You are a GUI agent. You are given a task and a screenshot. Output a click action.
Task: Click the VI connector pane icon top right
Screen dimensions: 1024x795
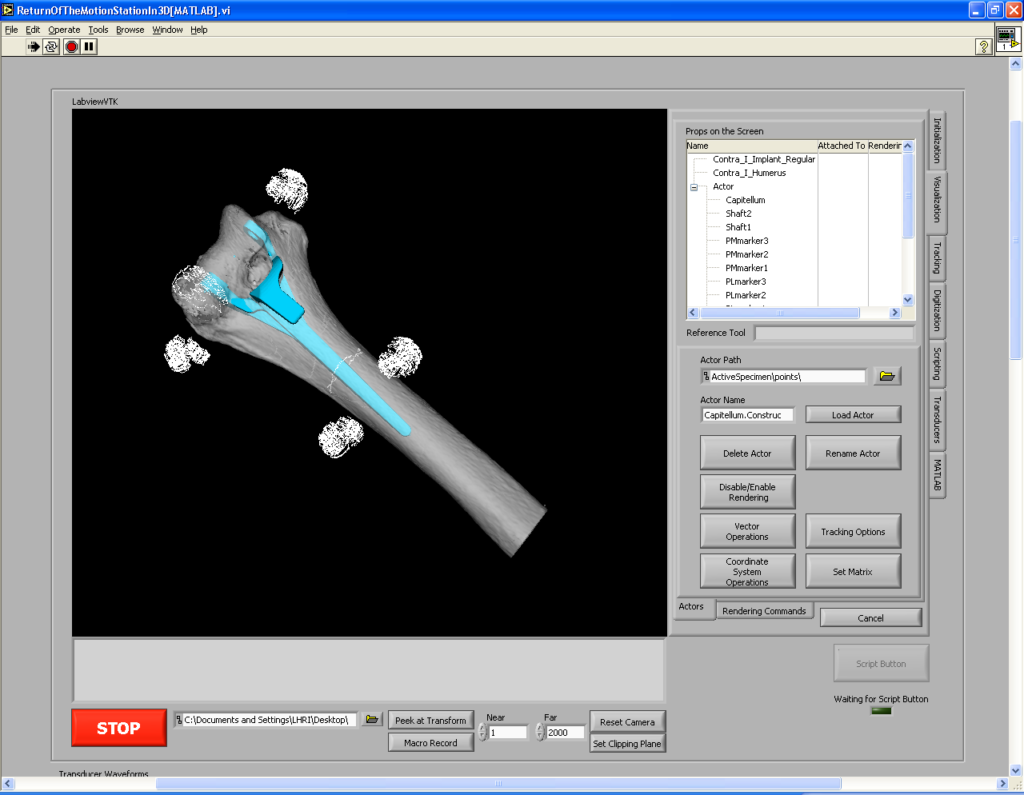(x=1008, y=39)
